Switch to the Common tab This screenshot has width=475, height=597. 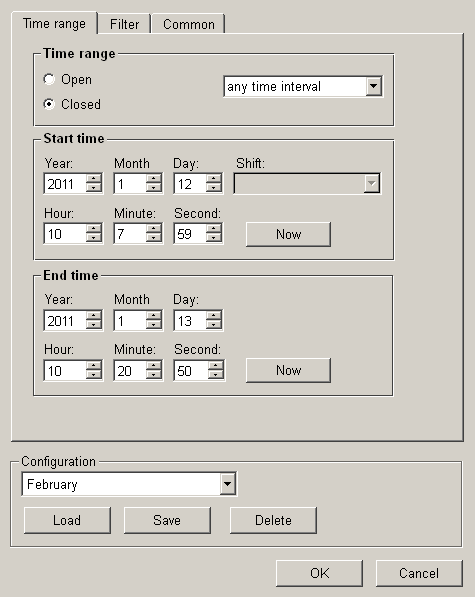pyautogui.click(x=188, y=24)
